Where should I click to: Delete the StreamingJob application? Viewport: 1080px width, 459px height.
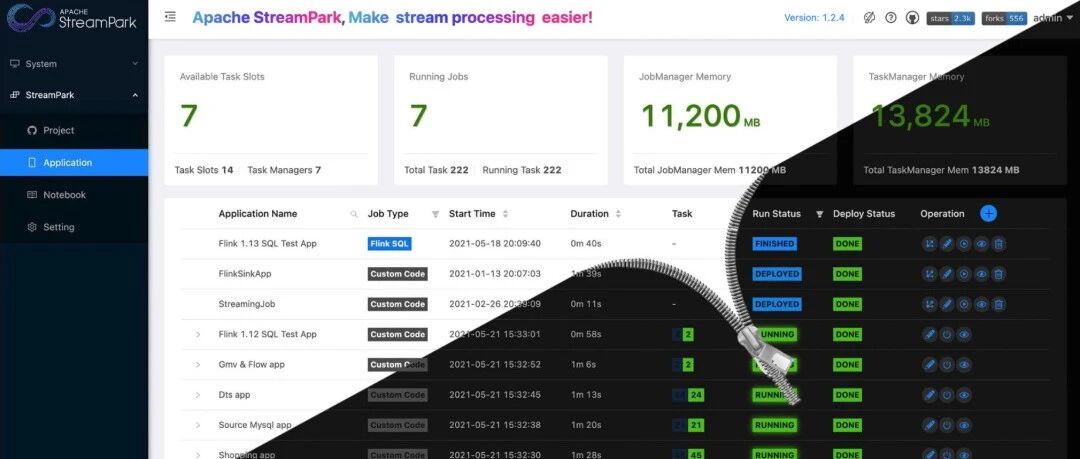(999, 304)
